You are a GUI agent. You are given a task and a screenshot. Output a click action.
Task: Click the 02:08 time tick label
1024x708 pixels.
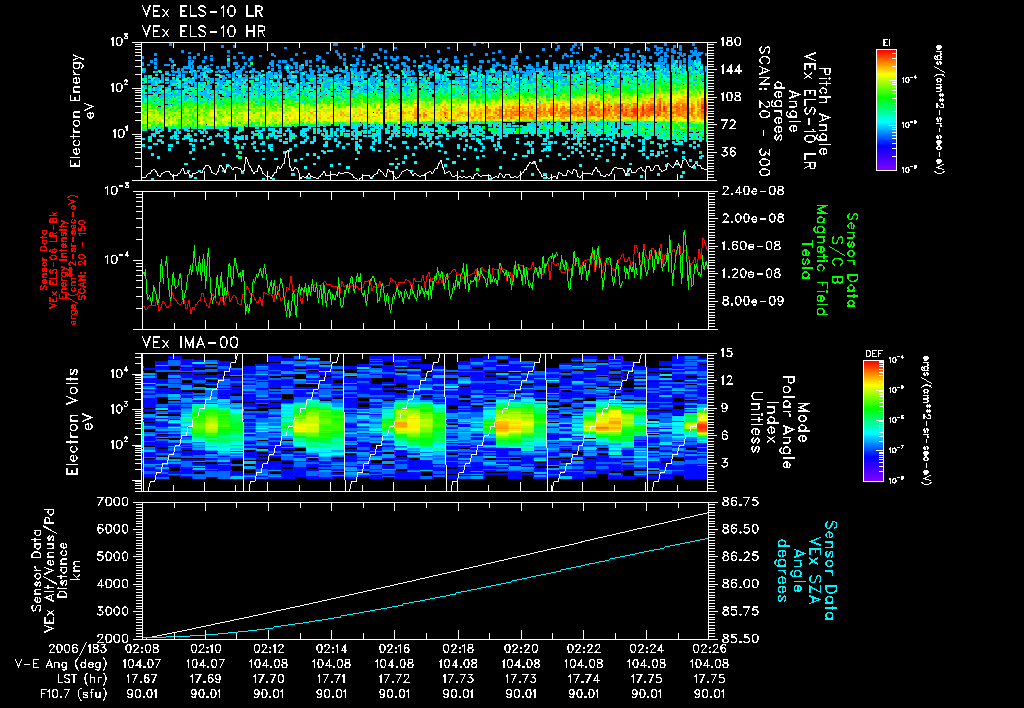(x=142, y=649)
